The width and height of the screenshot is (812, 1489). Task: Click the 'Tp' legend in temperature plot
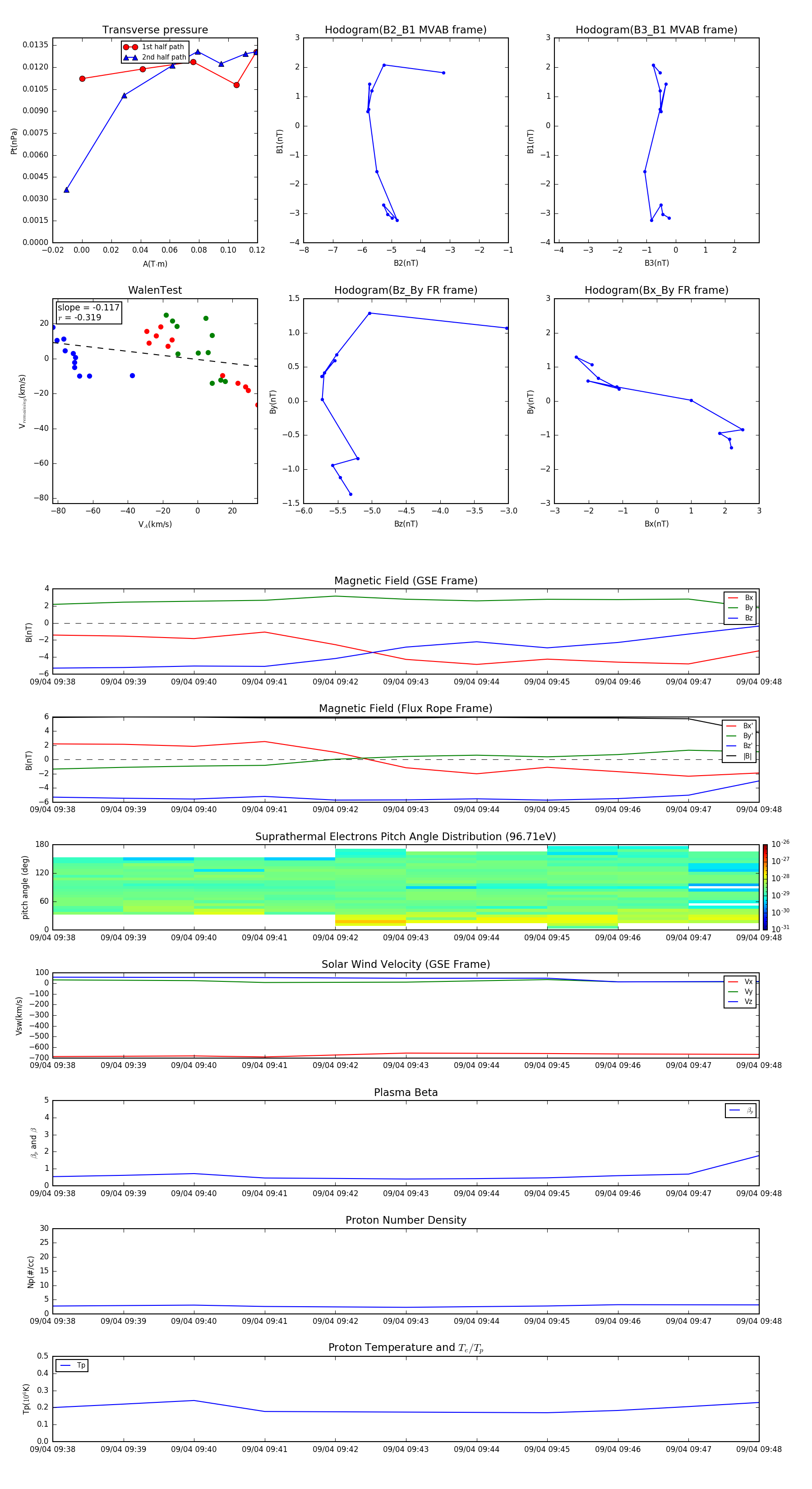tap(72, 1365)
